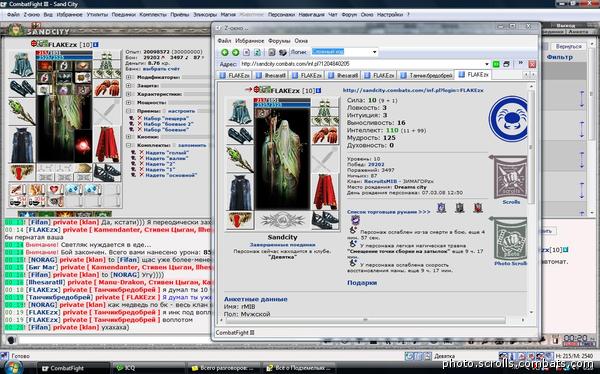Click the heart potion quick-slot icon
This screenshot has width=600, height=374.
[54, 189]
